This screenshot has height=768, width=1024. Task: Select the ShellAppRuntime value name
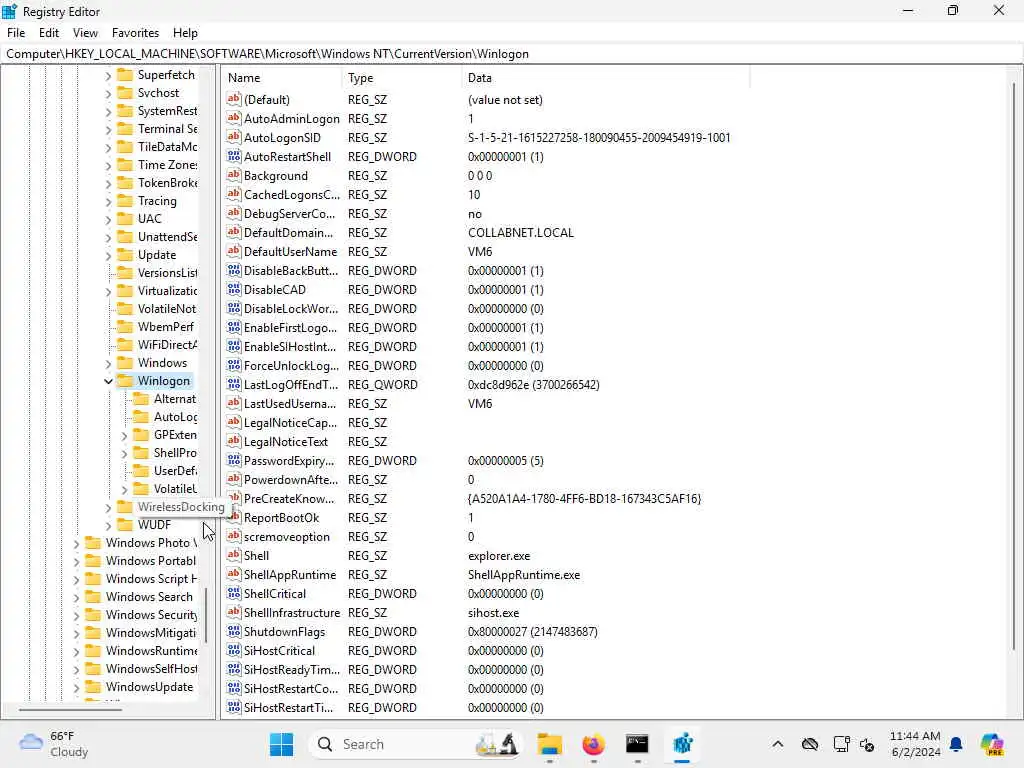click(x=290, y=575)
